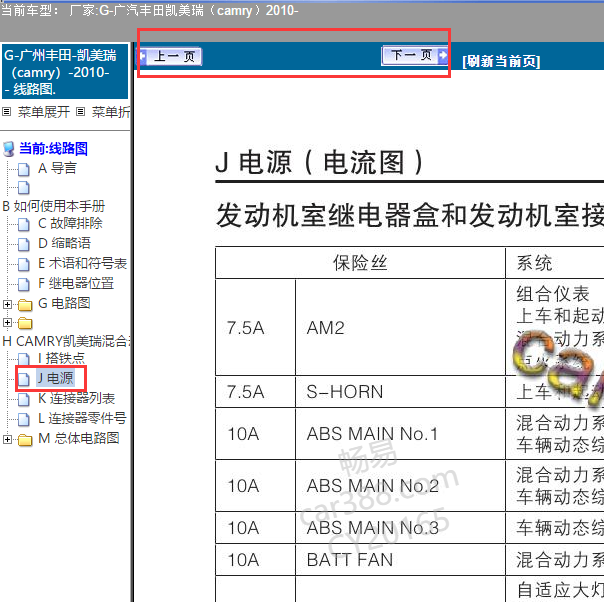Click the ABS MAIN No.1 cell

click(400, 434)
